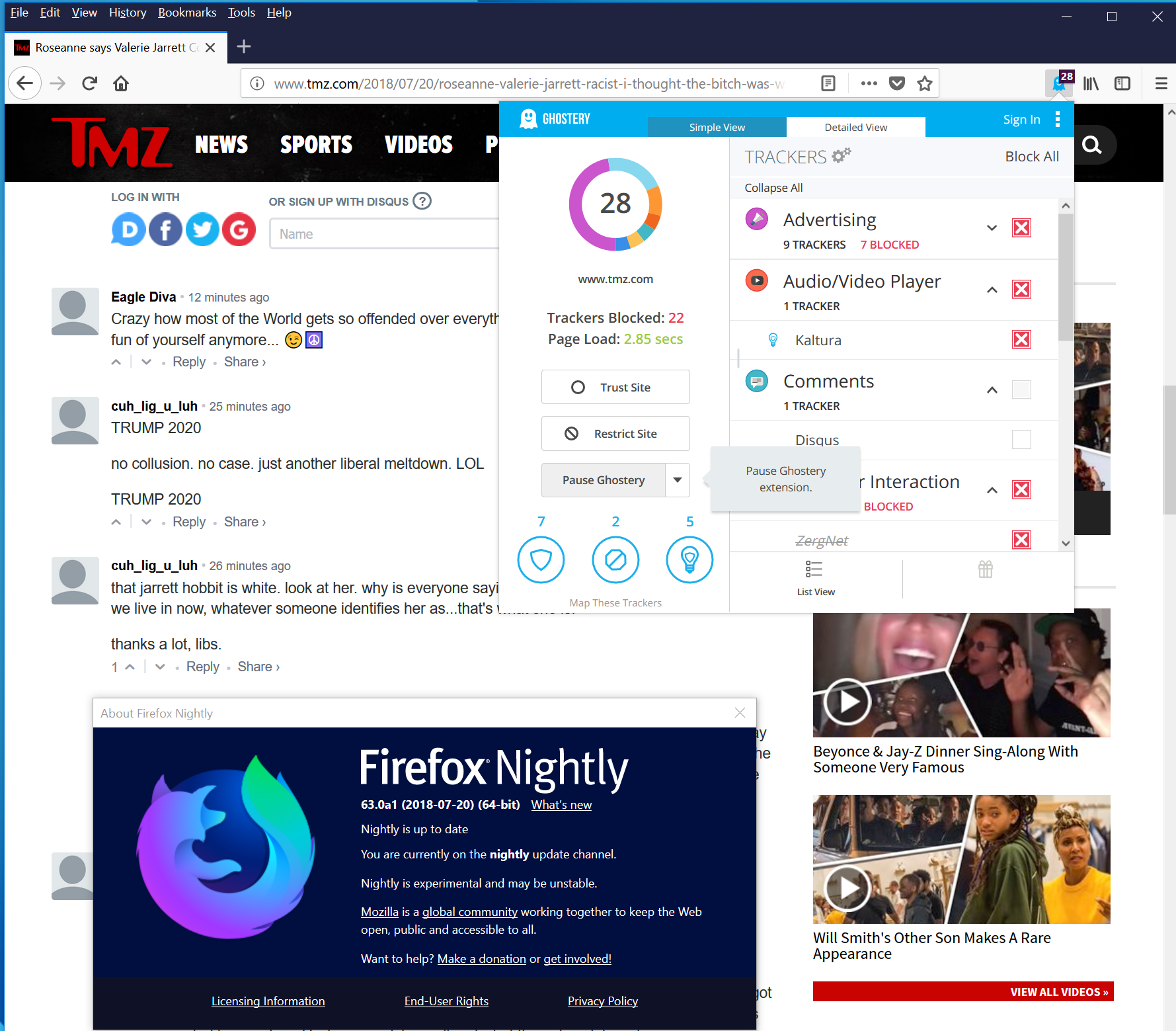
Task: Click the Ghostery Smart Blocking lightbulb icon
Action: coord(689,560)
